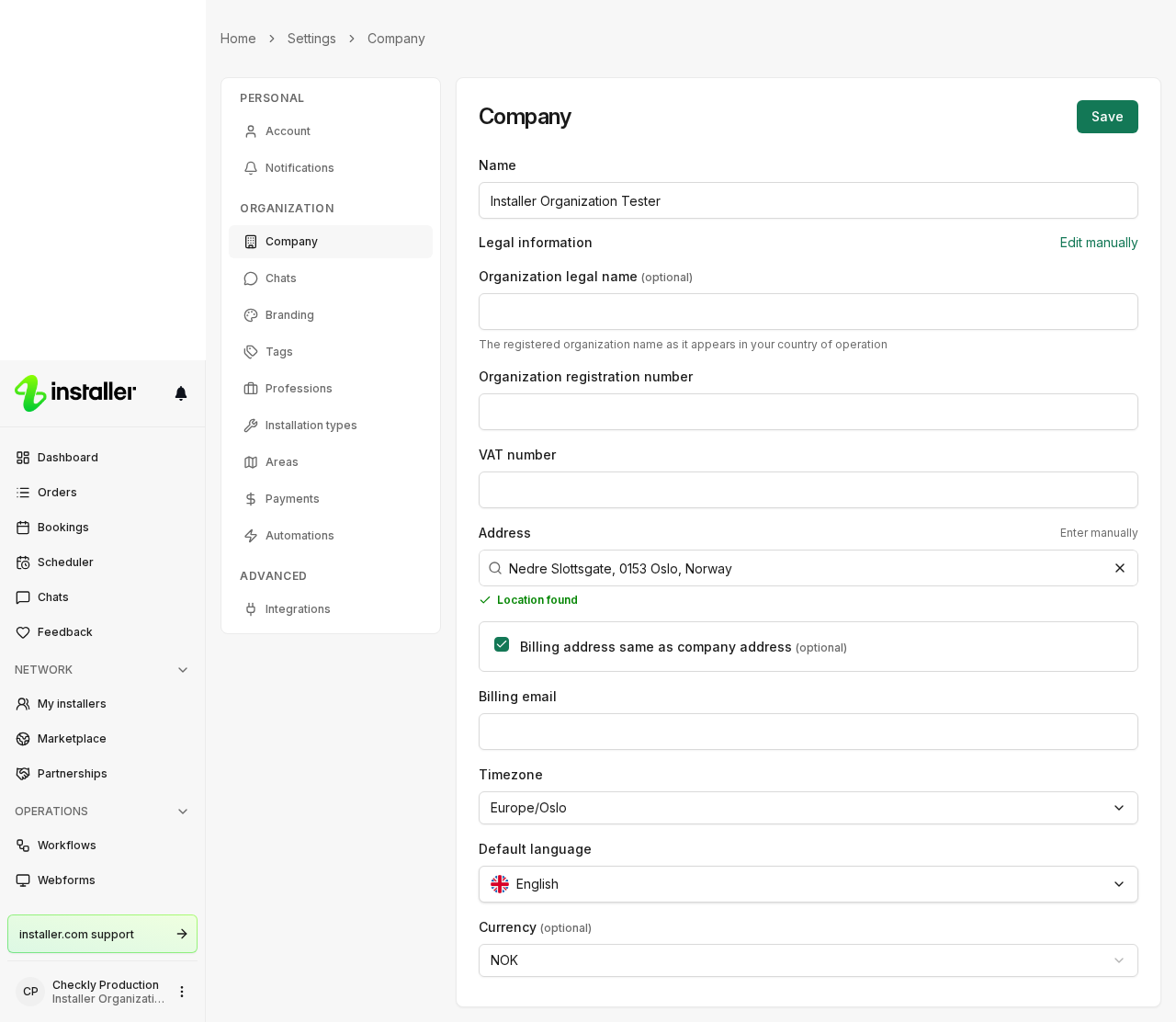Click the Tags icon in settings

(x=251, y=352)
